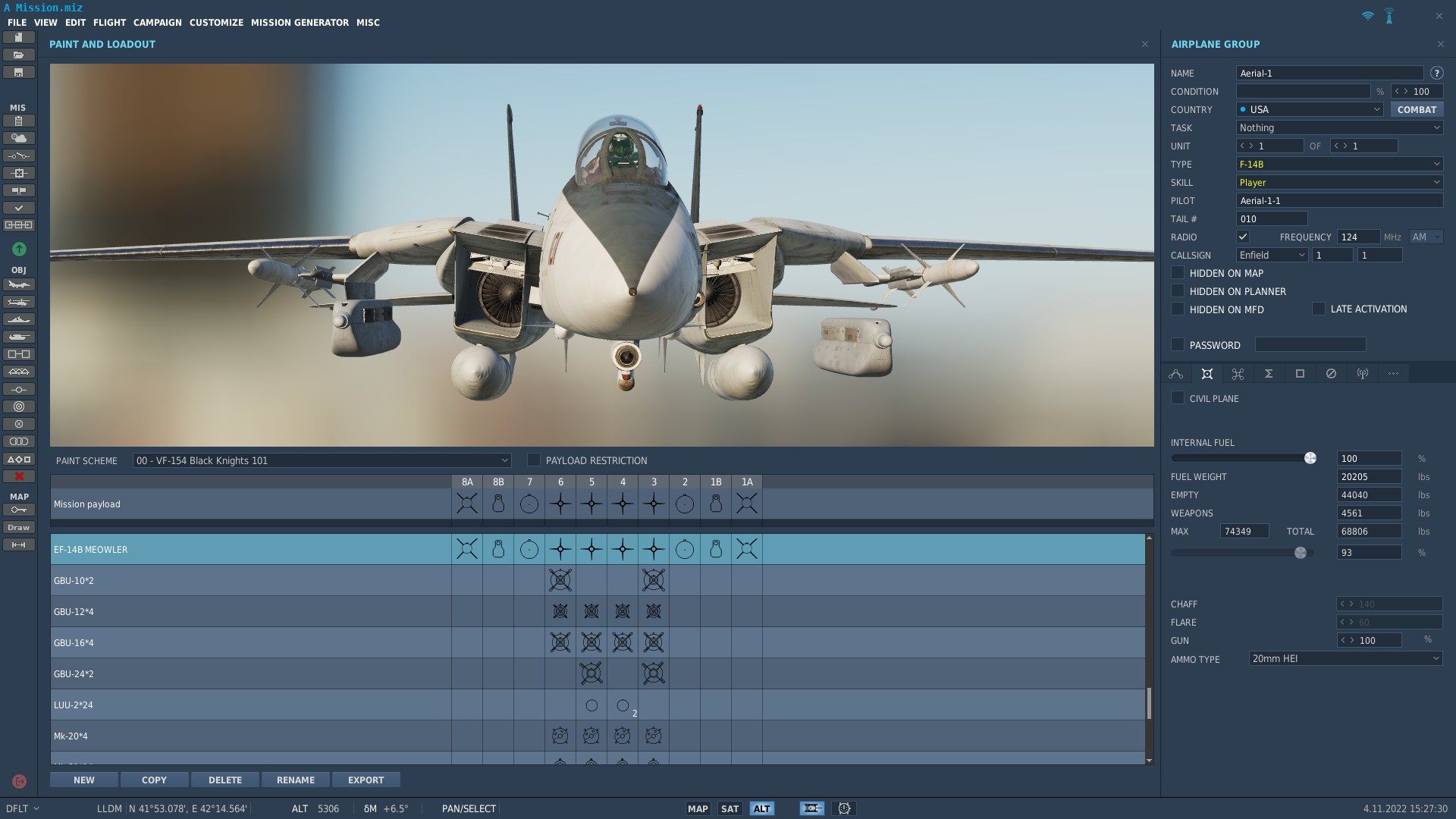Enable the Payload Restriction checkbox

point(534,460)
